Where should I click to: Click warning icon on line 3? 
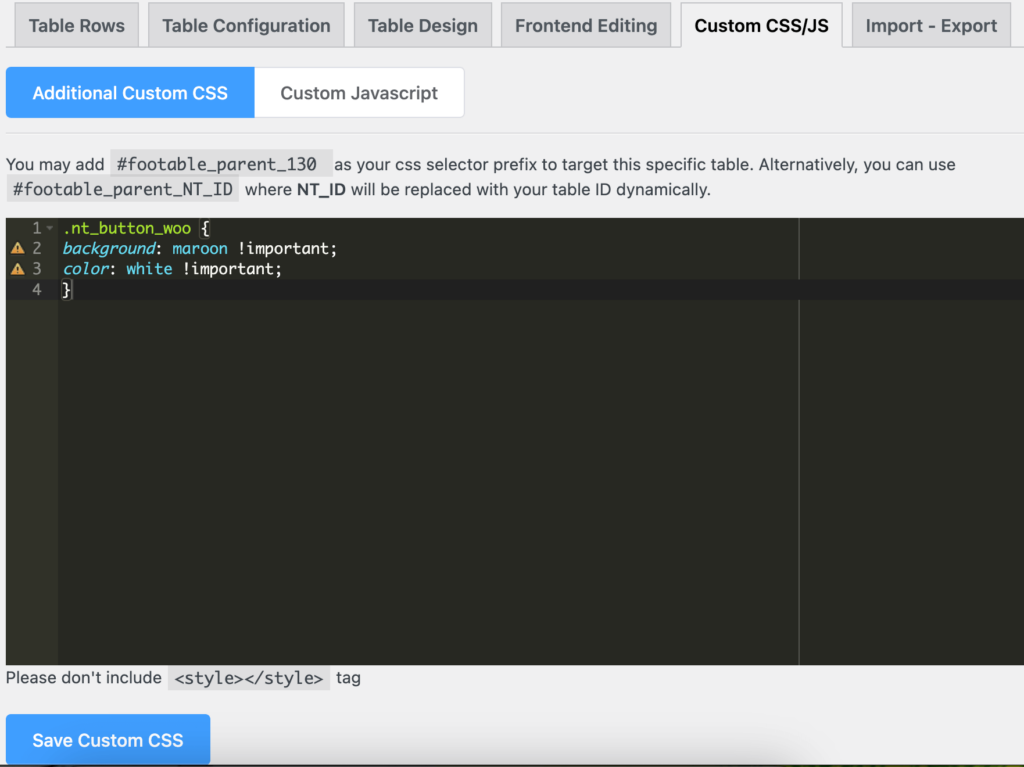coord(18,269)
